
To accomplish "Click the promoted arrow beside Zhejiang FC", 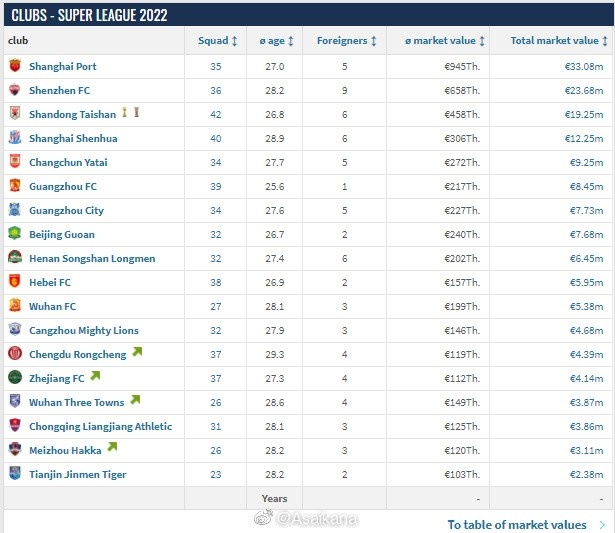I will pos(95,376).
